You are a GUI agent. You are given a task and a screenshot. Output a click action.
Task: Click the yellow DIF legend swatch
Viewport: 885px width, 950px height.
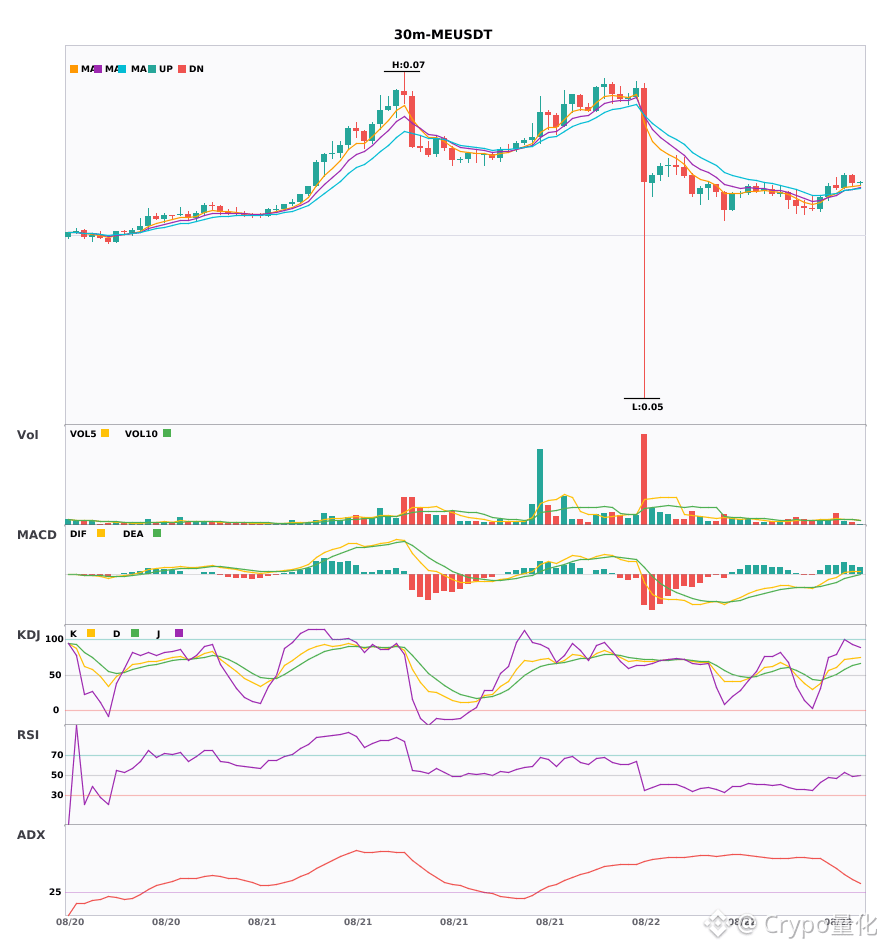(x=101, y=533)
